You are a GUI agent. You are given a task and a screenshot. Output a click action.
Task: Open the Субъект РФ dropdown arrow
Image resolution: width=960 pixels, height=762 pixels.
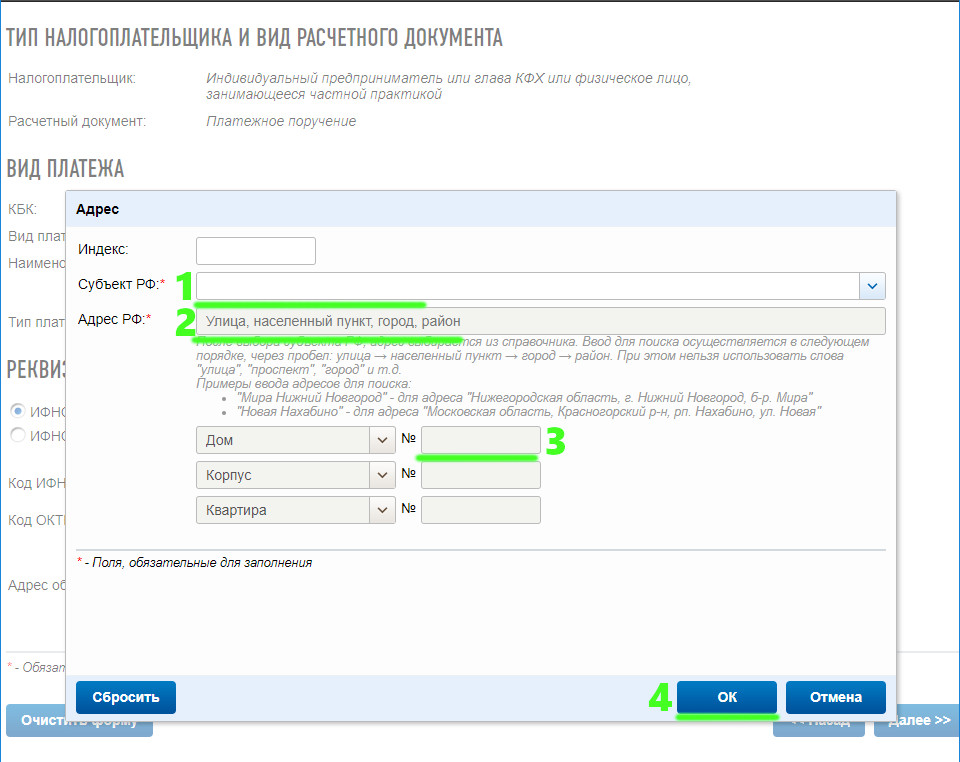[872, 287]
